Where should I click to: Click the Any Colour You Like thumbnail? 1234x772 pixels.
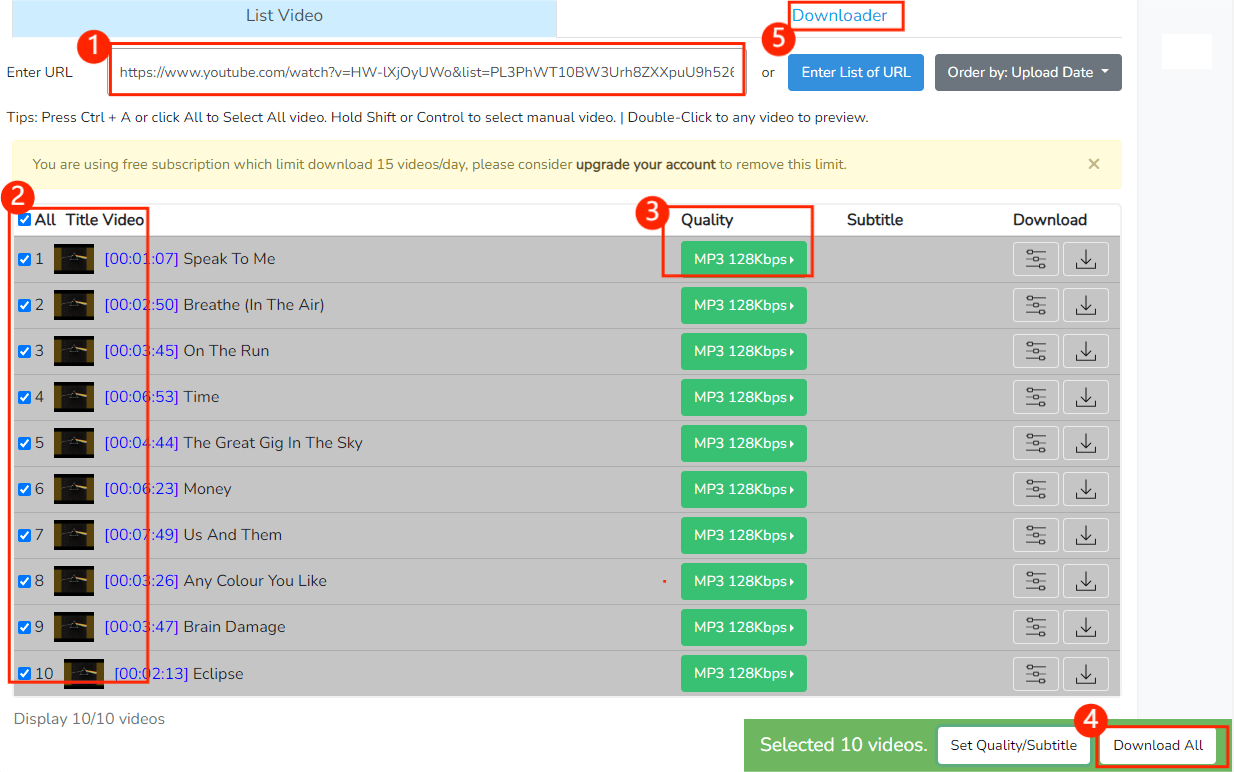pos(74,581)
